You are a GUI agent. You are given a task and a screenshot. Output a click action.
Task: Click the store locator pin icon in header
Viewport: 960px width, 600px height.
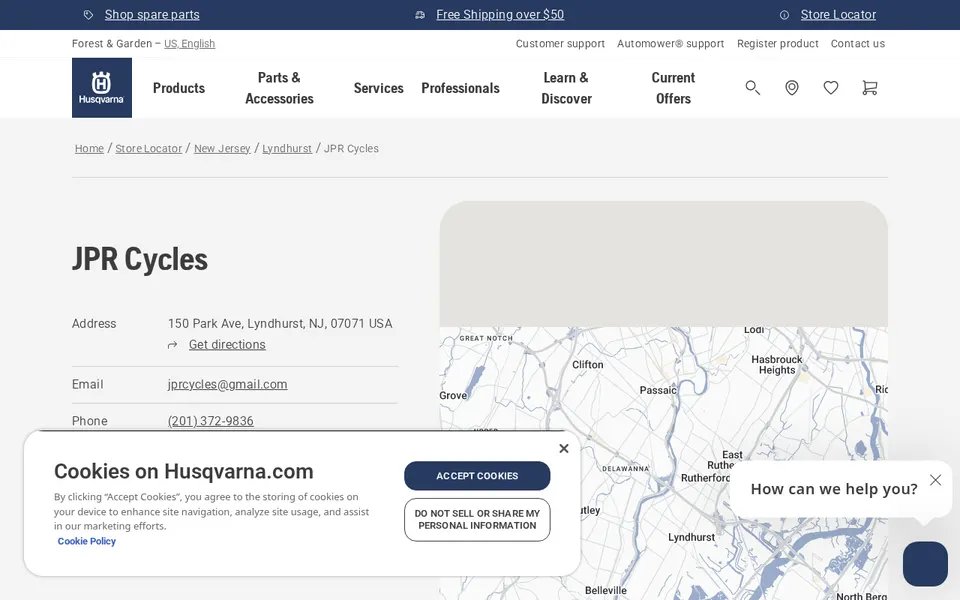tap(792, 88)
